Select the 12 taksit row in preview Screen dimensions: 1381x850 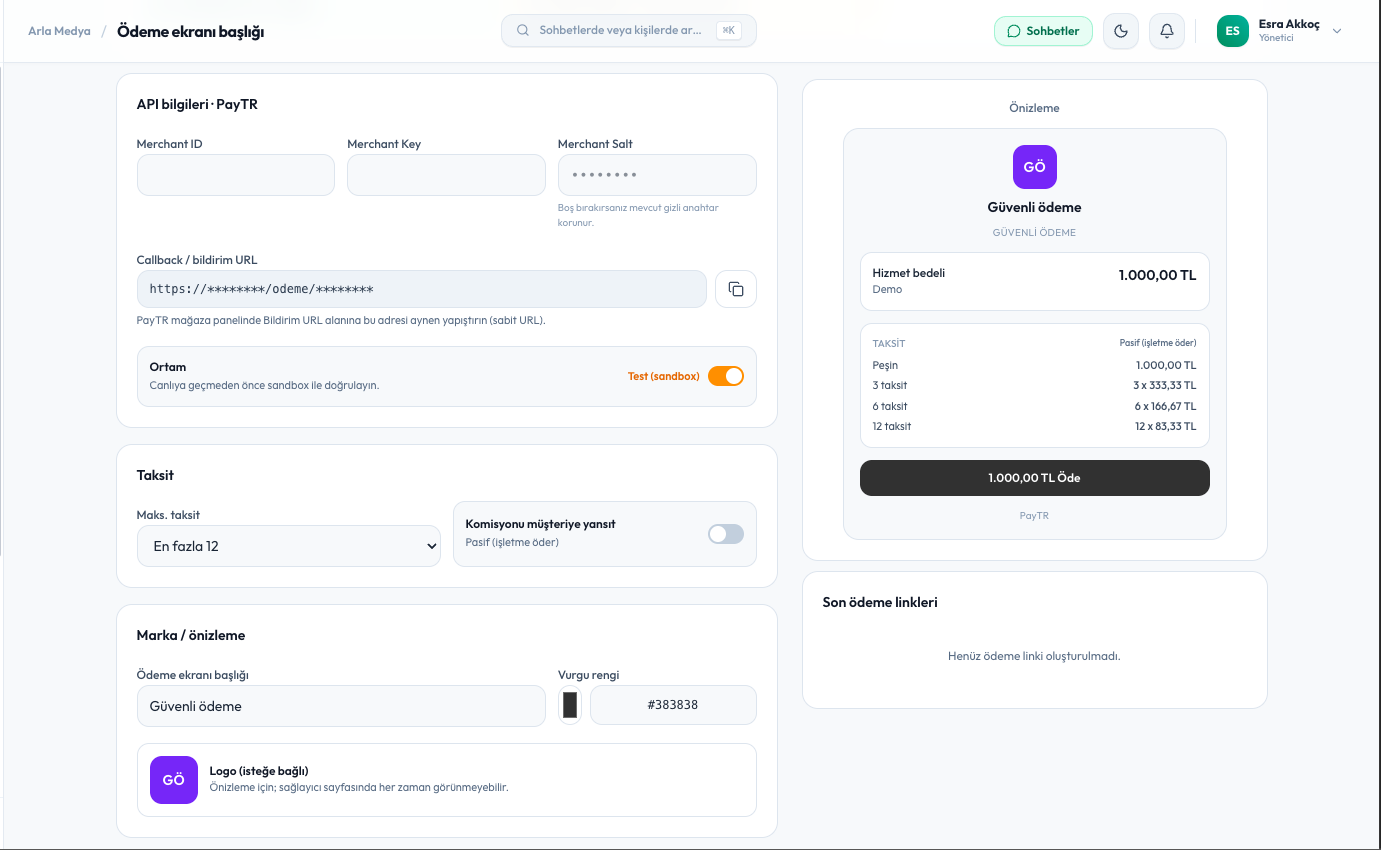tap(1035, 426)
